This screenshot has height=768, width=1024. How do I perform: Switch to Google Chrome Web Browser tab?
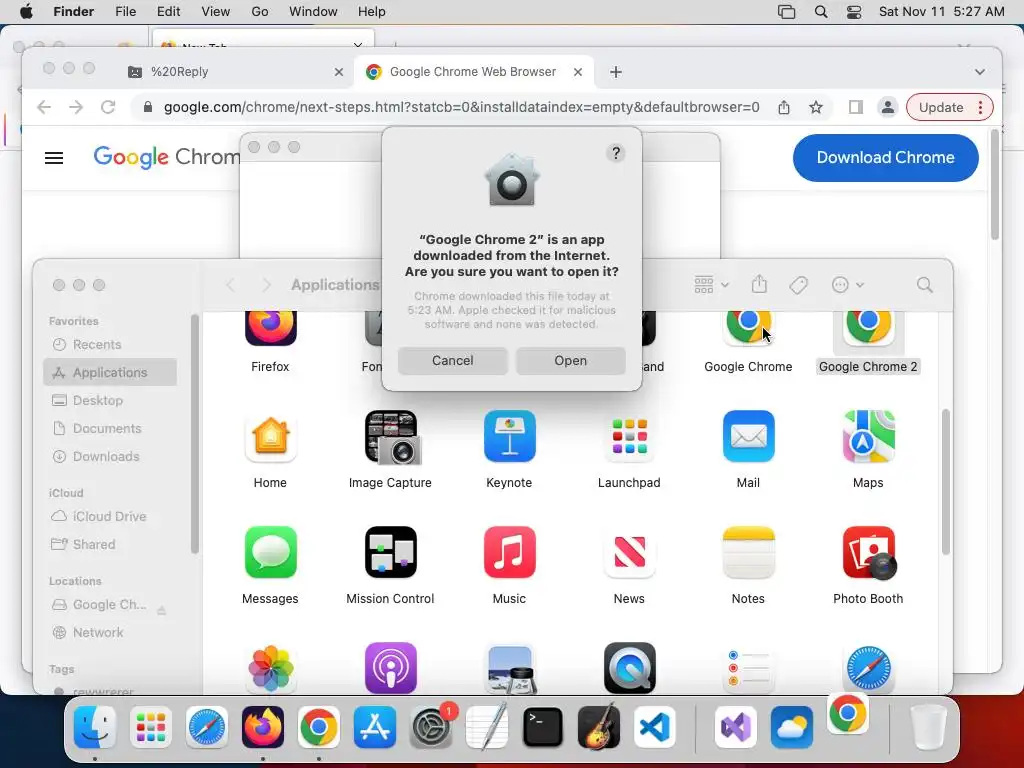474,72
